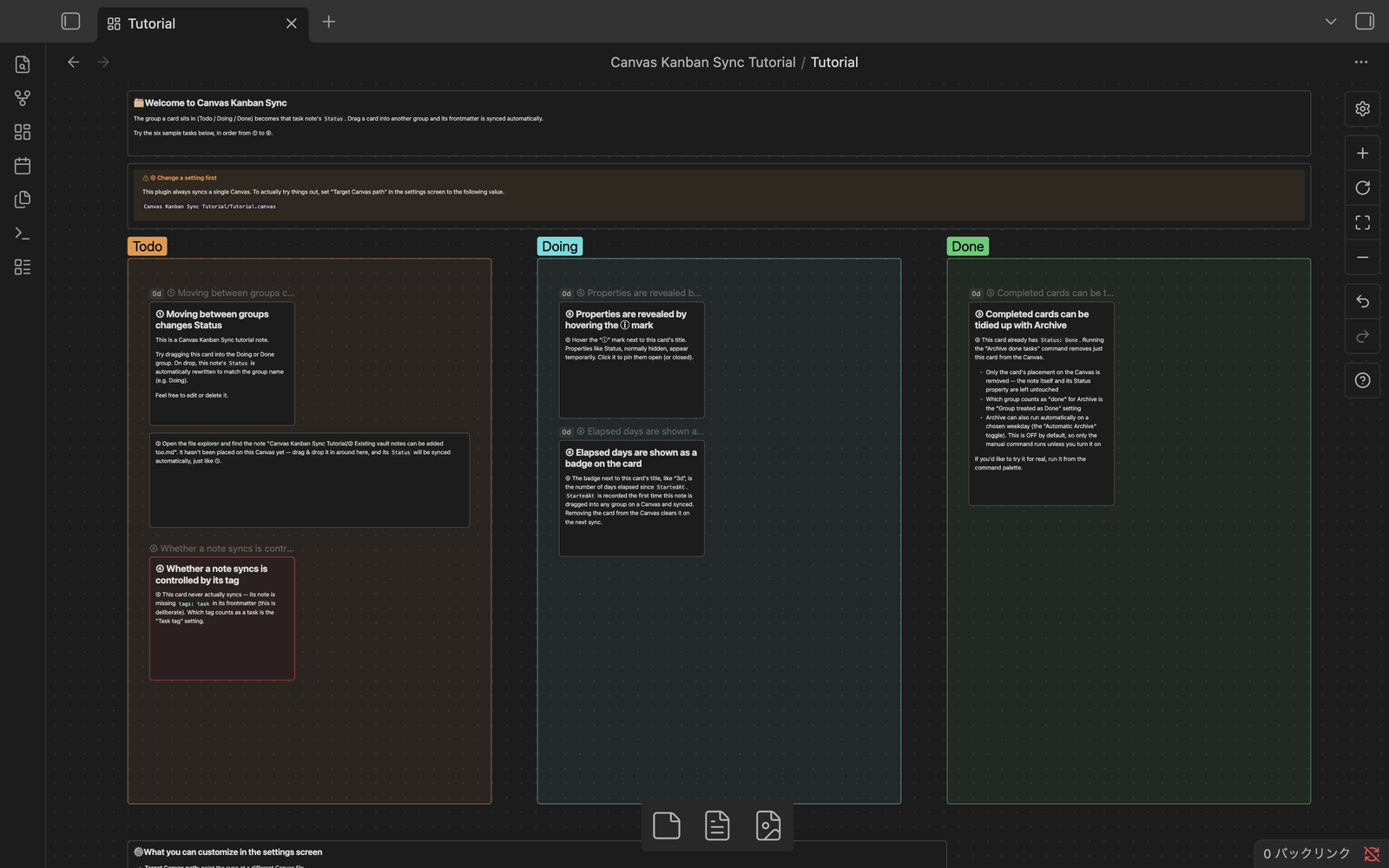Click info mark beside Properties are revealed label
Image resolution: width=1389 pixels, height=868 pixels.
click(581, 293)
